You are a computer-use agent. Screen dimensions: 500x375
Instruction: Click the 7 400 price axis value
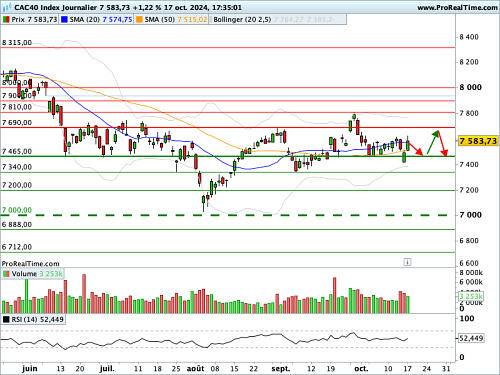pyautogui.click(x=469, y=164)
